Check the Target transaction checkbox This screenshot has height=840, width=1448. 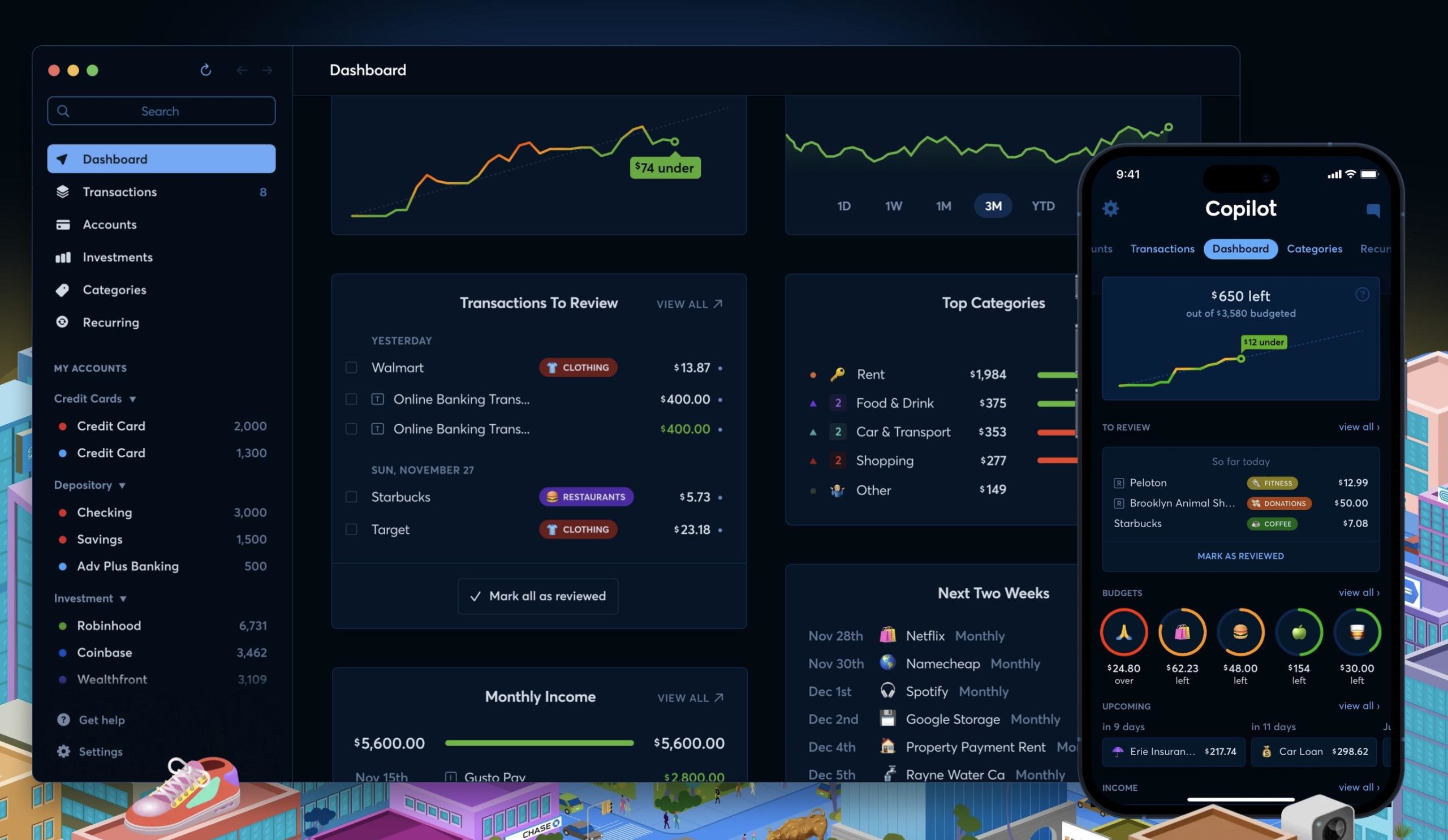[351, 529]
